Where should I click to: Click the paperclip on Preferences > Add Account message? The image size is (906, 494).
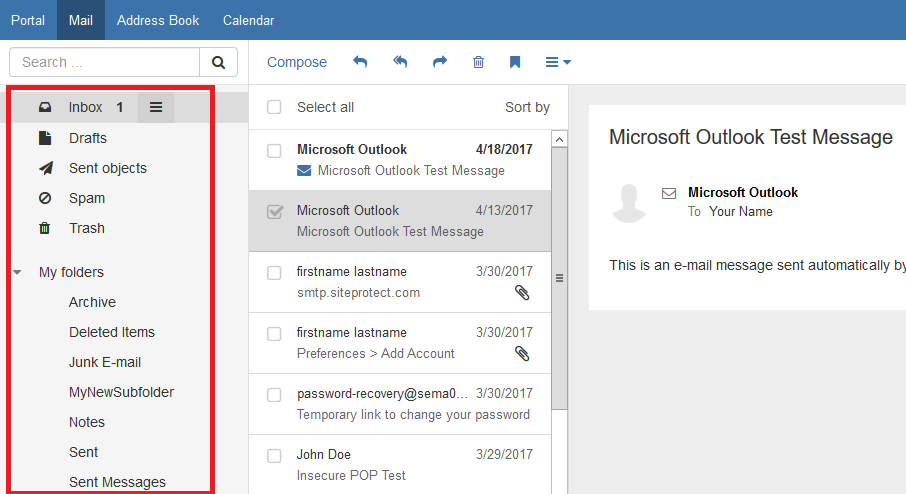pos(522,354)
